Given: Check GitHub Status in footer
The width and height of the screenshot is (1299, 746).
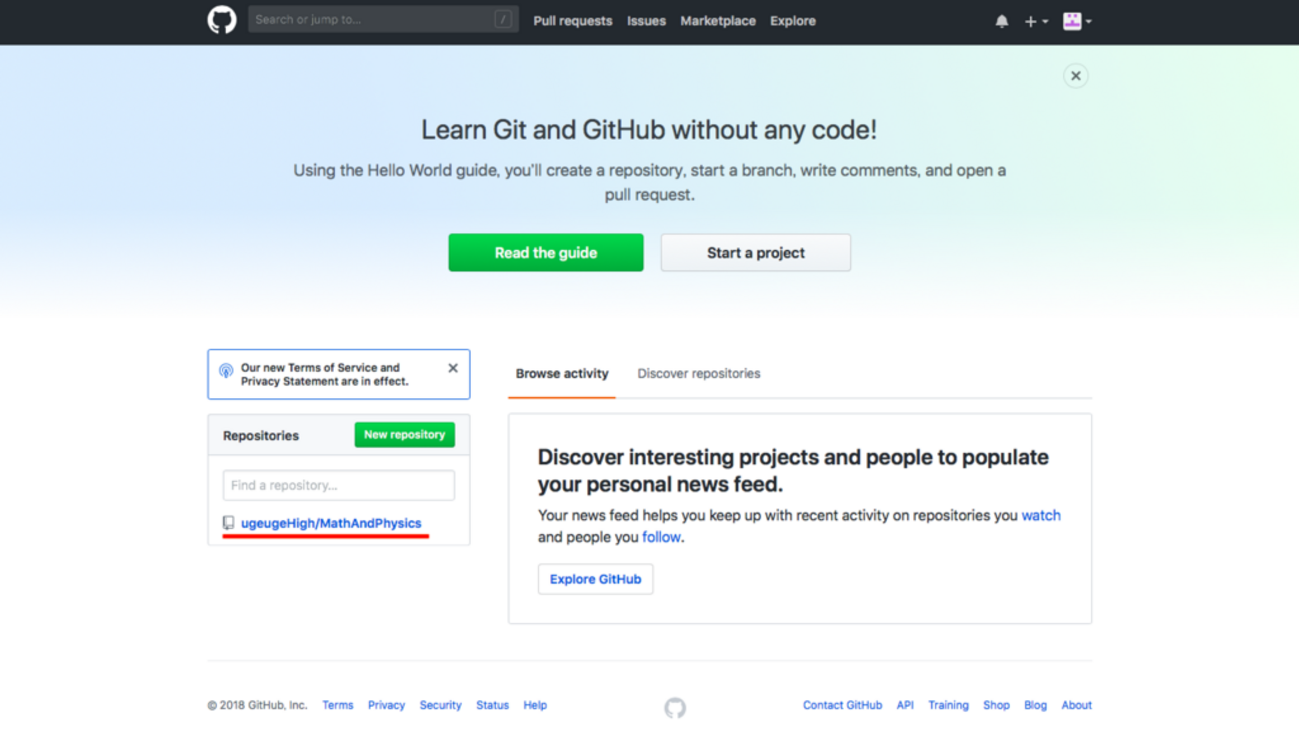Looking at the screenshot, I should tap(492, 705).
